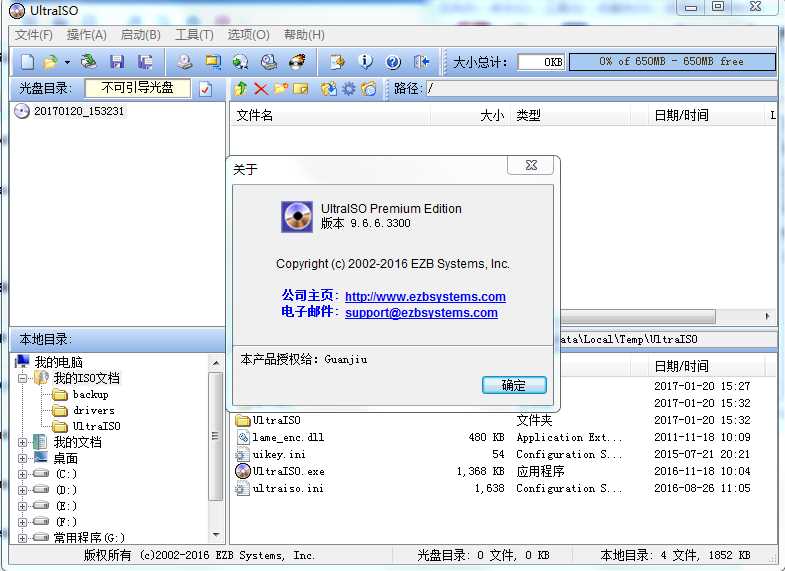This screenshot has height=571, width=785.
Task: Expand the (F:) drive node
Action: tap(23, 522)
